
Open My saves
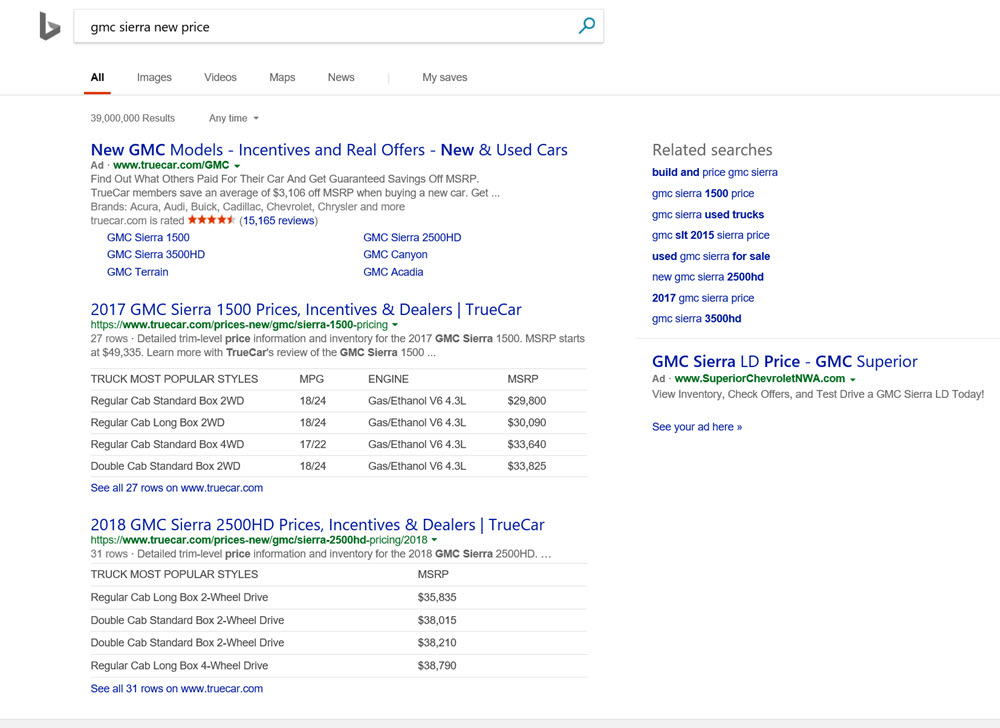click(445, 77)
